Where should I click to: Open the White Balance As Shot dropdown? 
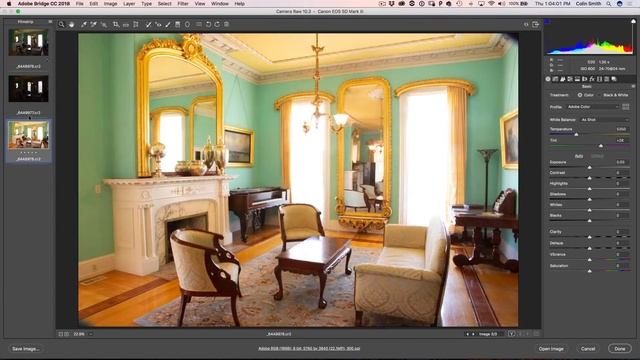[604, 120]
